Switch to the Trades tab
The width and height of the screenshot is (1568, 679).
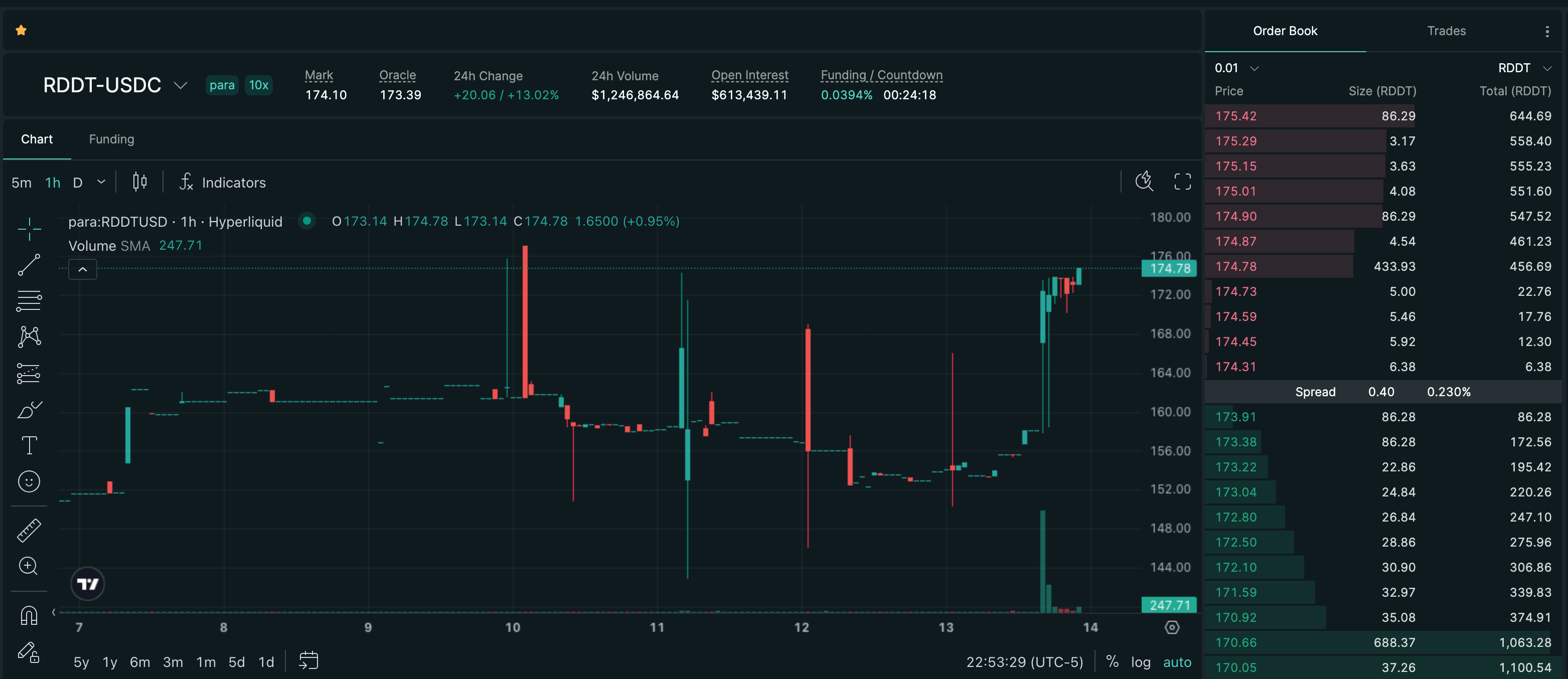click(x=1446, y=31)
